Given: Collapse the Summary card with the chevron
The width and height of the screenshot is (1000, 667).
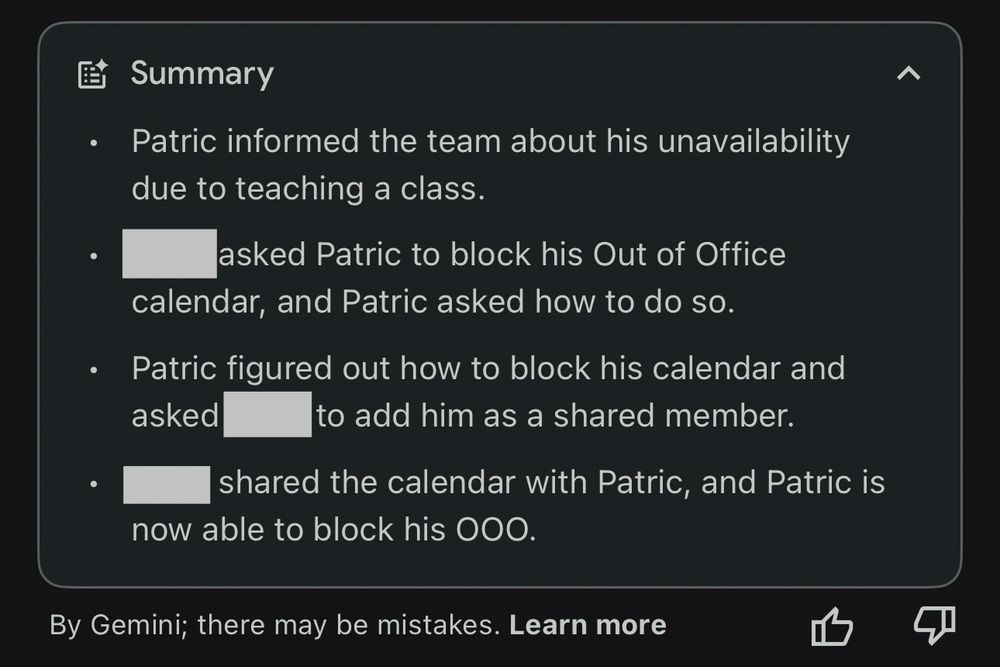Looking at the screenshot, I should [908, 73].
